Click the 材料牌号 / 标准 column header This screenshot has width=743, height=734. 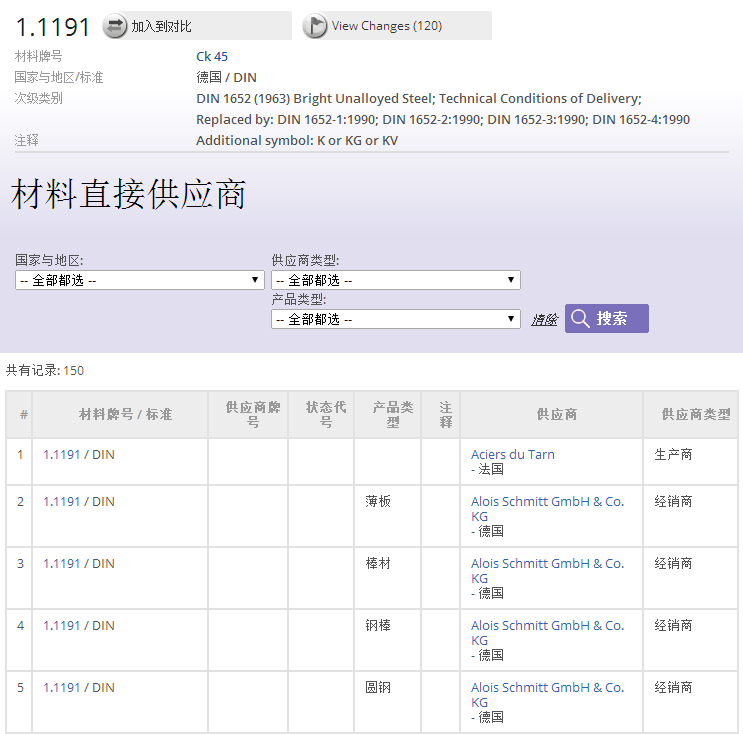pos(125,414)
